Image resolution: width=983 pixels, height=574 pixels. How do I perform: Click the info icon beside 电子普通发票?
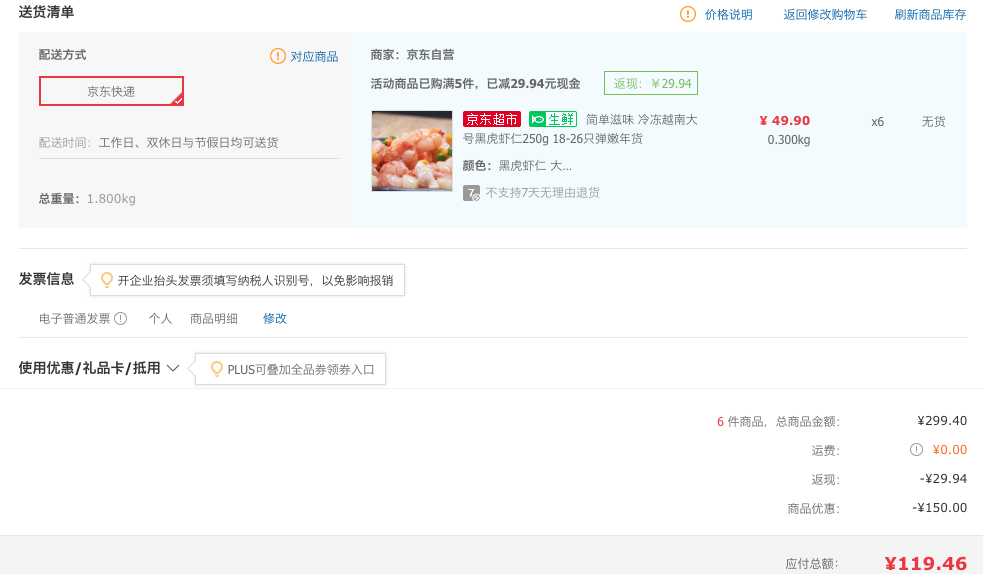coord(120,318)
